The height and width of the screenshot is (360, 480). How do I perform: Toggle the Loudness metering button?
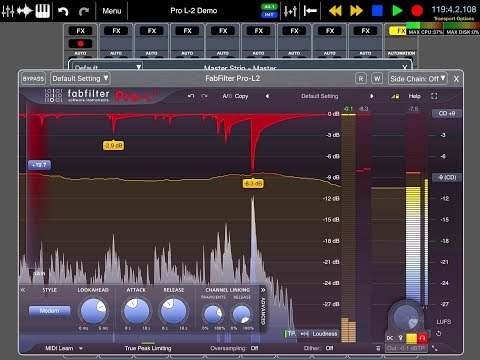coord(325,333)
